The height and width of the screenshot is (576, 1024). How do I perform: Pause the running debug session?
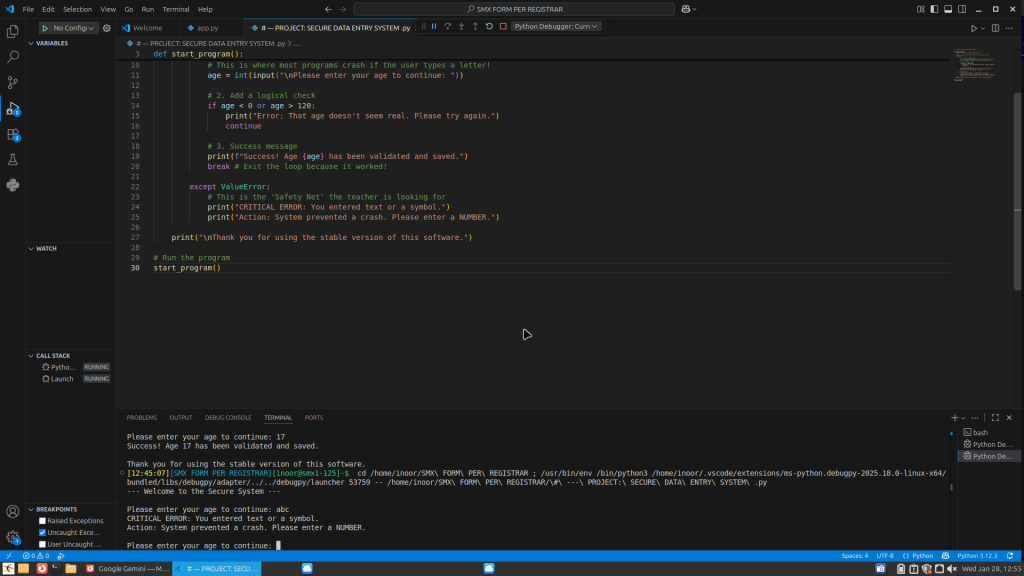434,27
